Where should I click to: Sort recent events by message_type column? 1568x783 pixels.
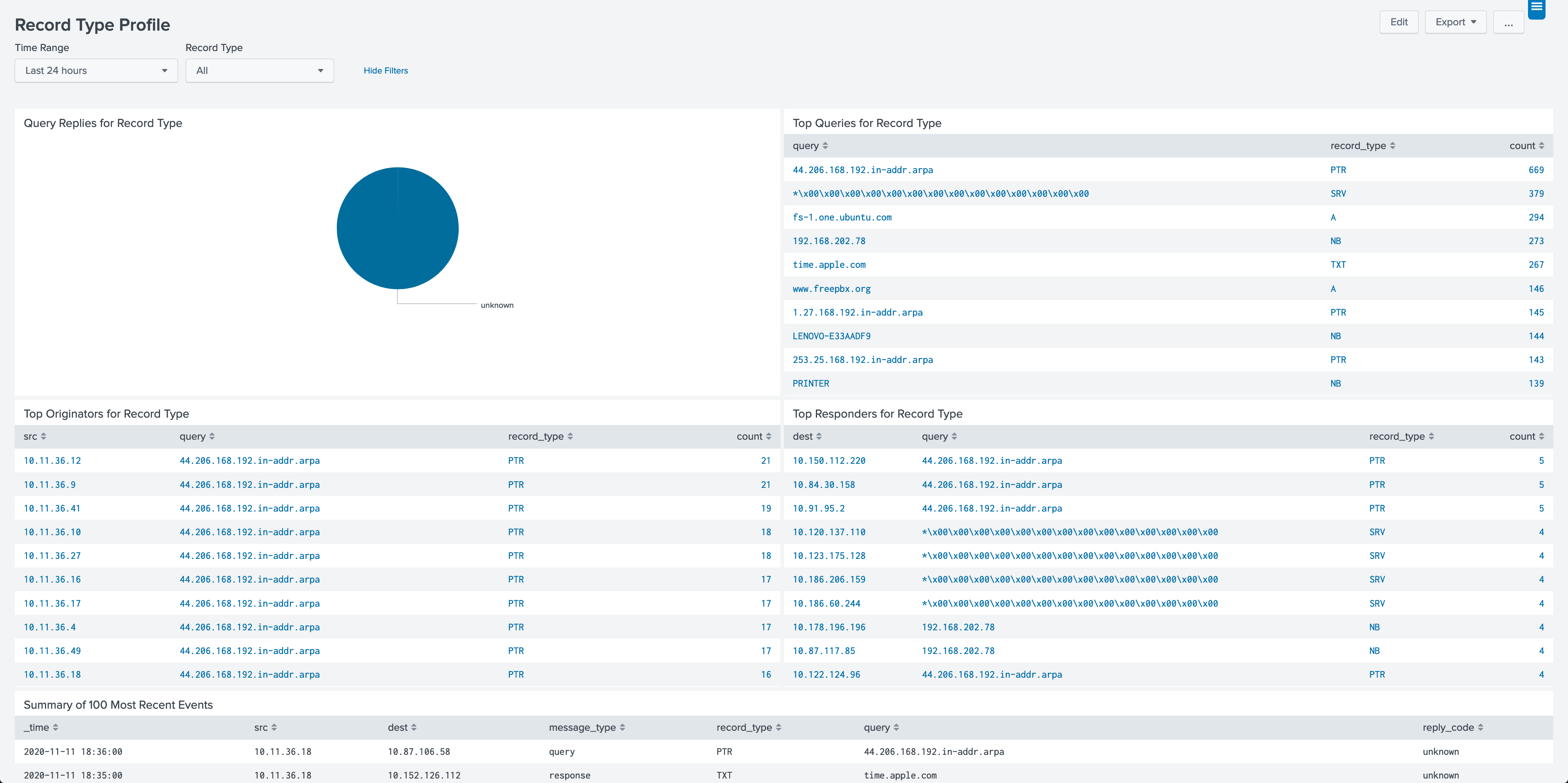[x=587, y=727]
